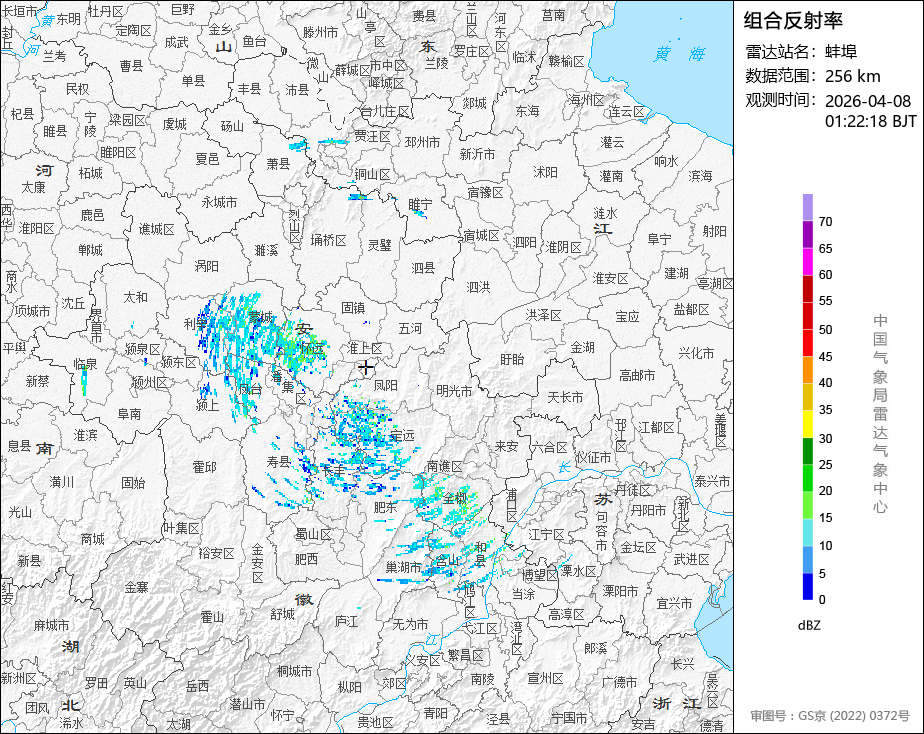Click the 凤阳 label on the map
Viewport: 924px width, 734px height.
click(385, 385)
